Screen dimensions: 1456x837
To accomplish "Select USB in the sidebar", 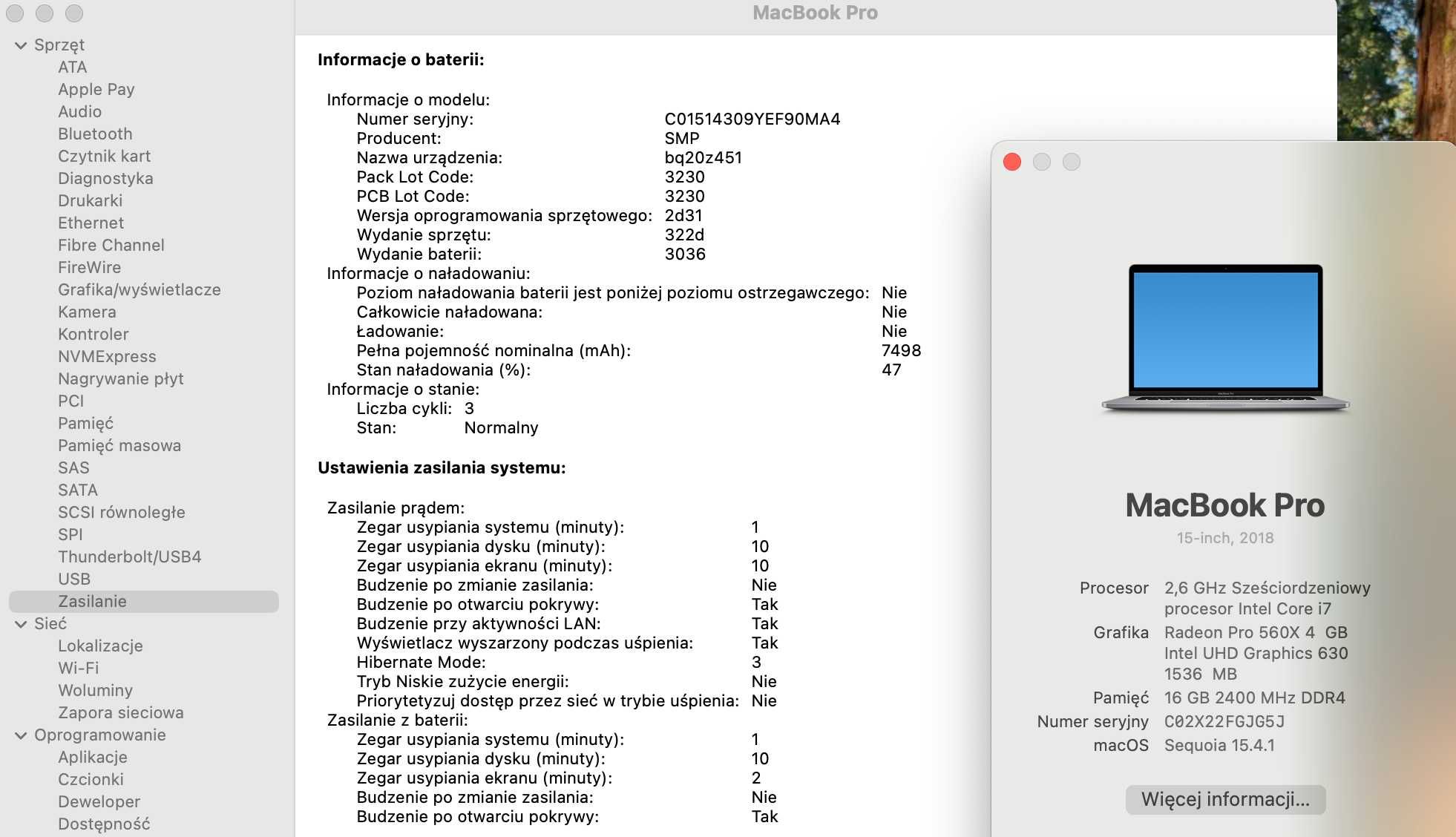I will pyautogui.click(x=74, y=579).
